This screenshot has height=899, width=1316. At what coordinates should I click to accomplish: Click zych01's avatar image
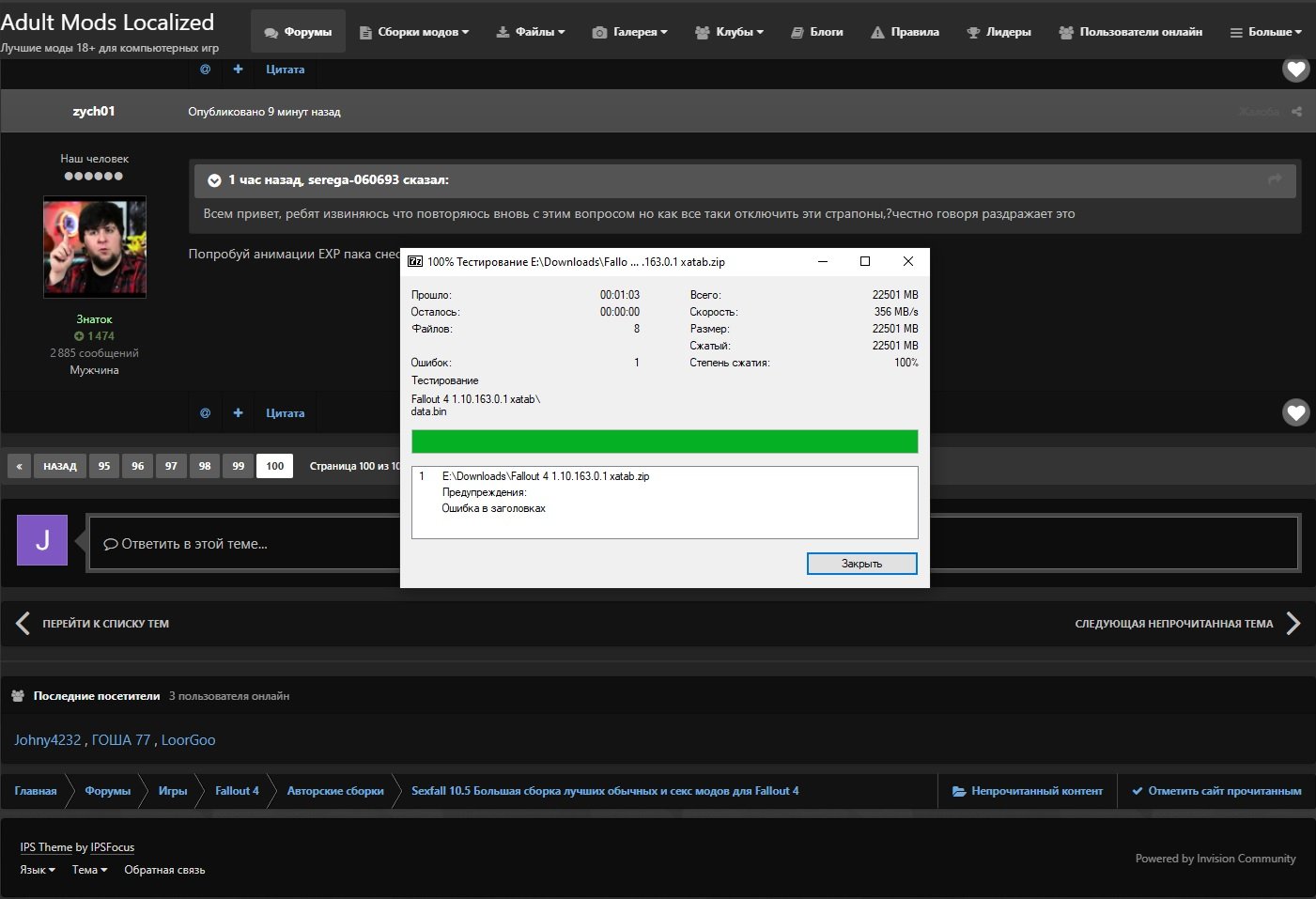(95, 247)
